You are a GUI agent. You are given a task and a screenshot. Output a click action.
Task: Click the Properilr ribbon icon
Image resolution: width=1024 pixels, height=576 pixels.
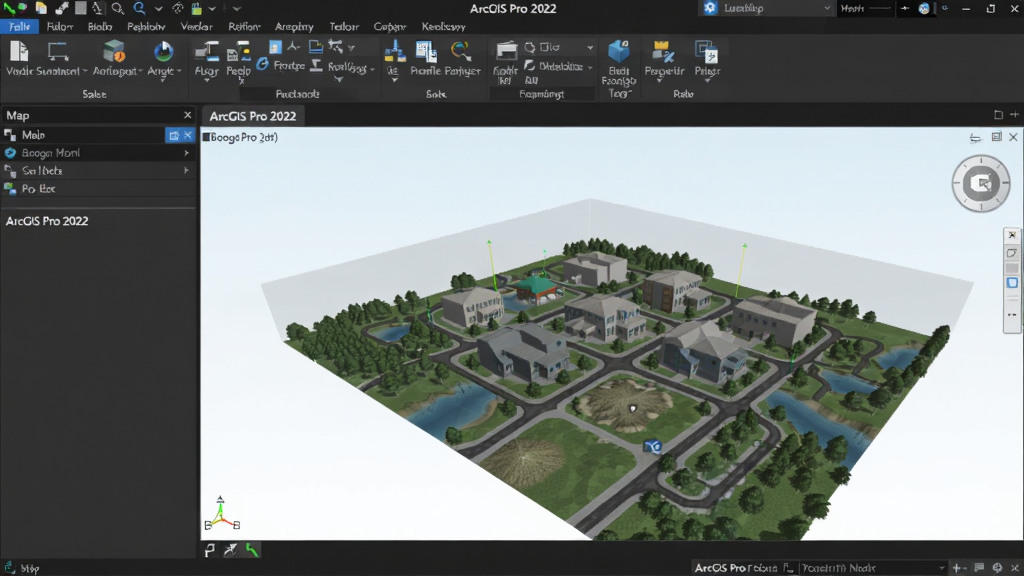click(663, 51)
